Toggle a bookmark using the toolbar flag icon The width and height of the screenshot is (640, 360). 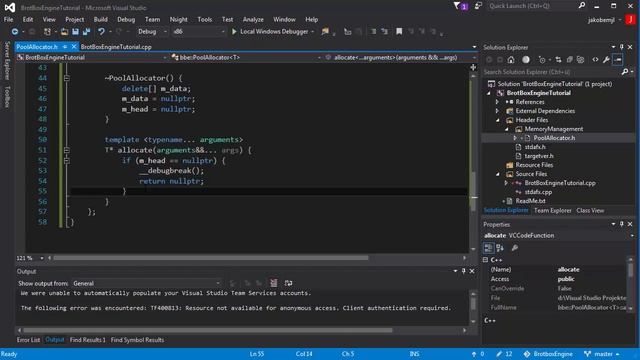[x=399, y=31]
